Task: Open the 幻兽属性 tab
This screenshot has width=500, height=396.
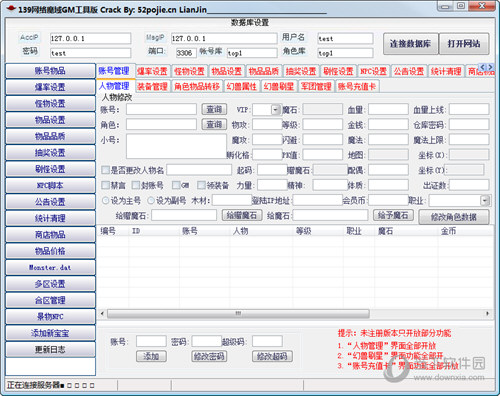Action: pyautogui.click(x=242, y=87)
